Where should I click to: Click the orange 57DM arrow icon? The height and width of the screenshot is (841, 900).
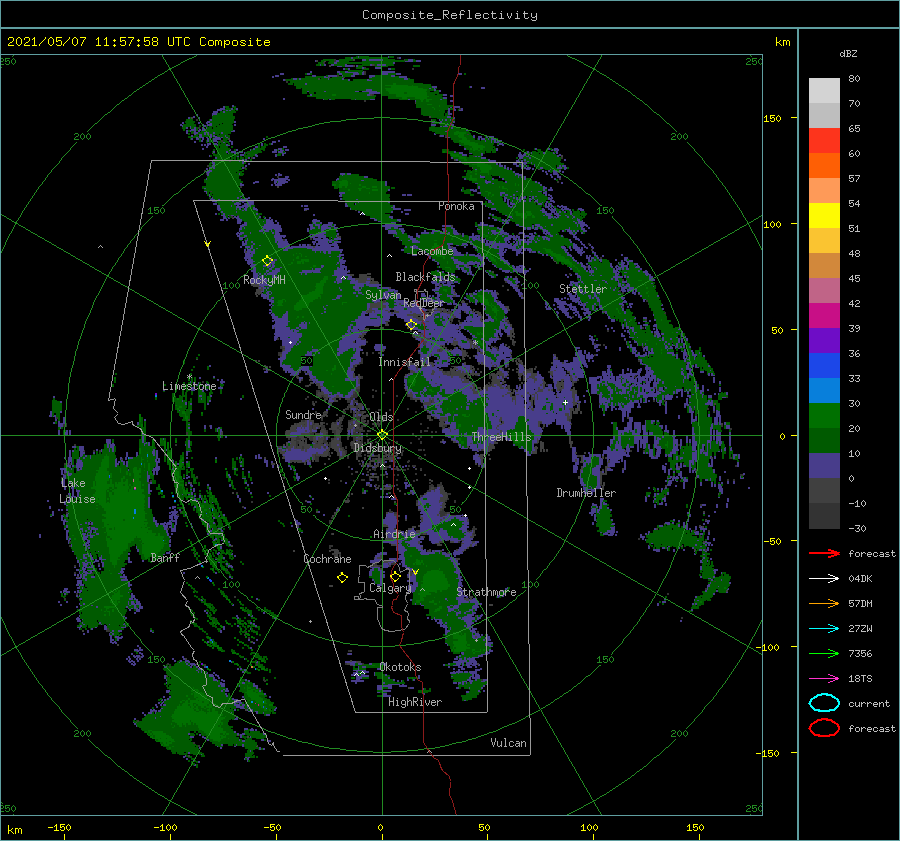click(x=824, y=603)
